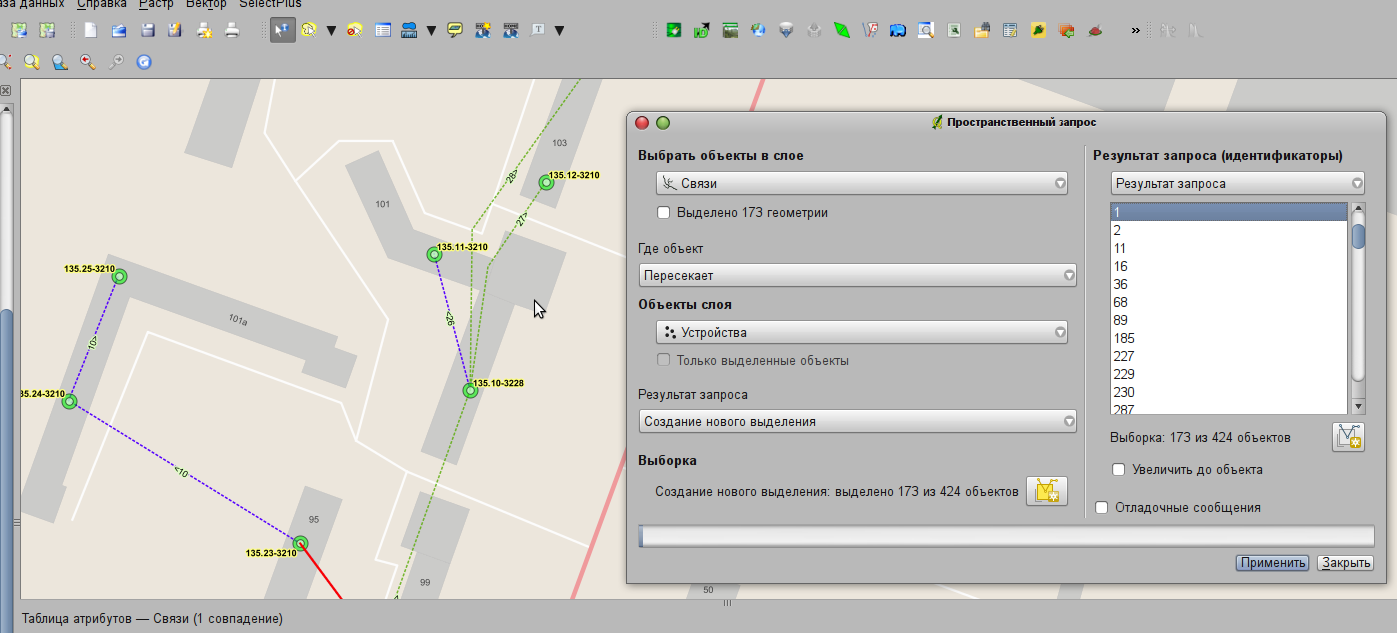Click the blue elephant PostGIS icon
This screenshot has width=1397, height=633.
(897, 30)
